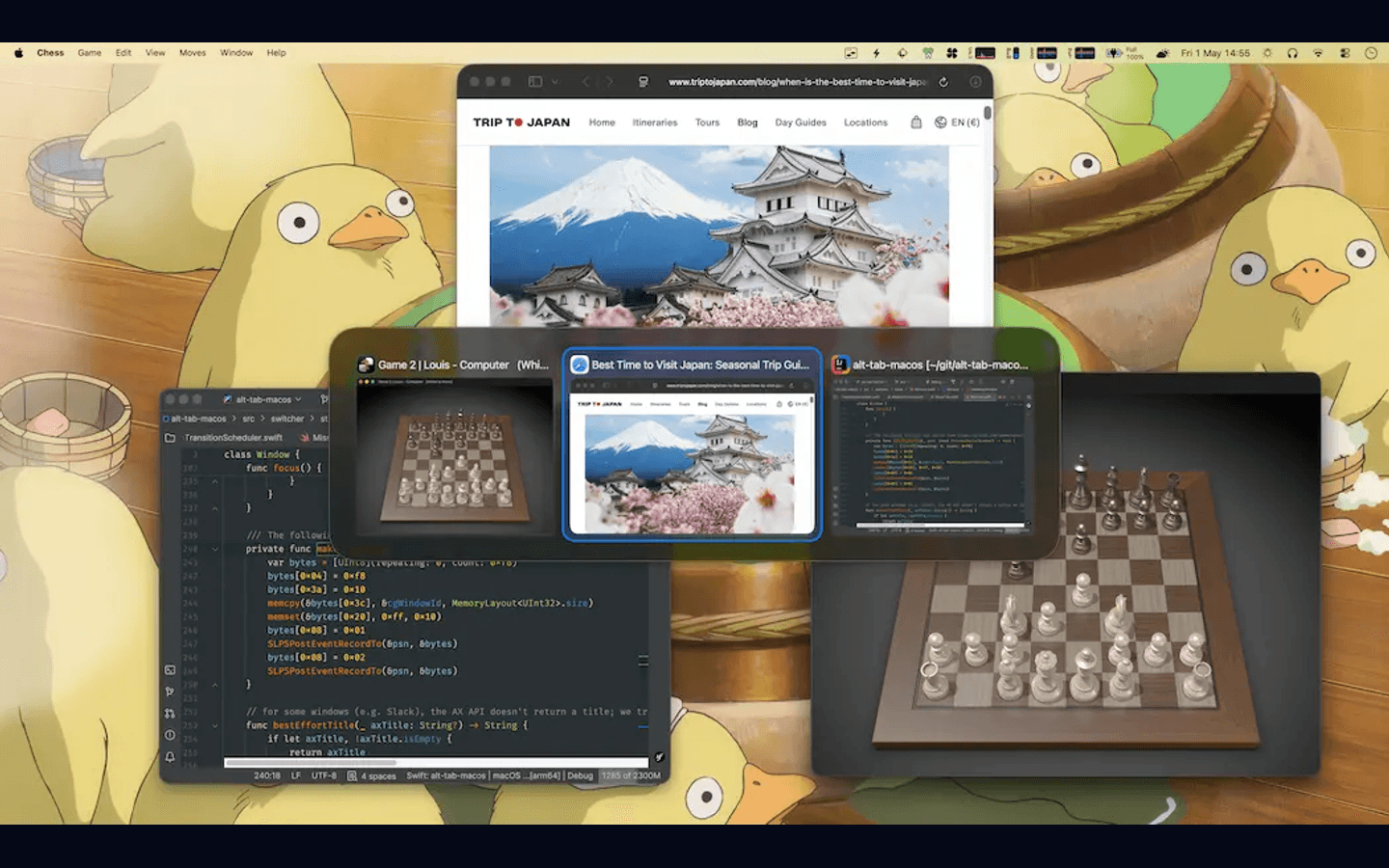Open the IDE Terminal tool window icon
1389x868 pixels.
click(x=170, y=670)
